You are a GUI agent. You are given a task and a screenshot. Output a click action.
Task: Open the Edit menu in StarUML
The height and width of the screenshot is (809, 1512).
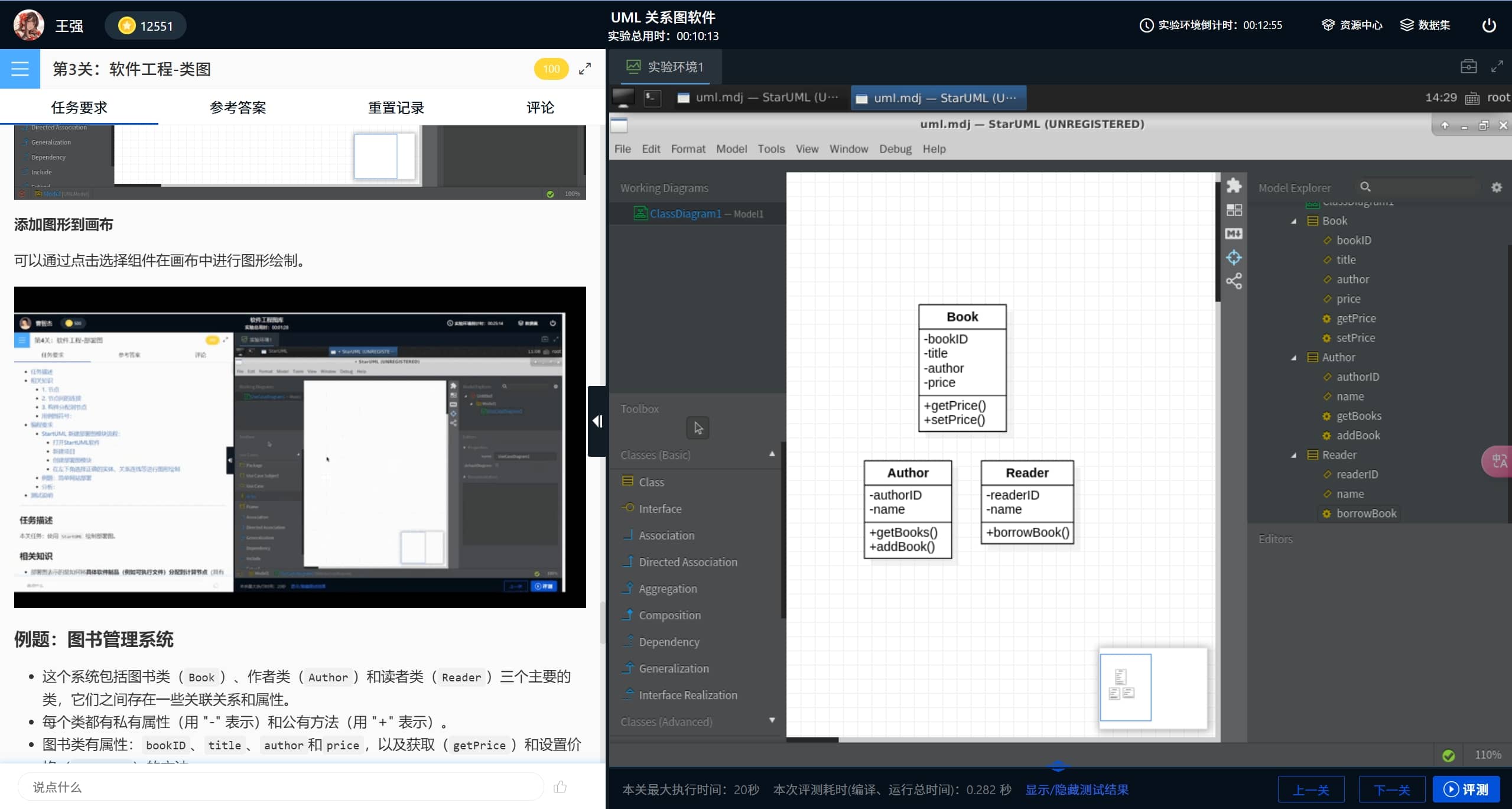pyautogui.click(x=651, y=149)
